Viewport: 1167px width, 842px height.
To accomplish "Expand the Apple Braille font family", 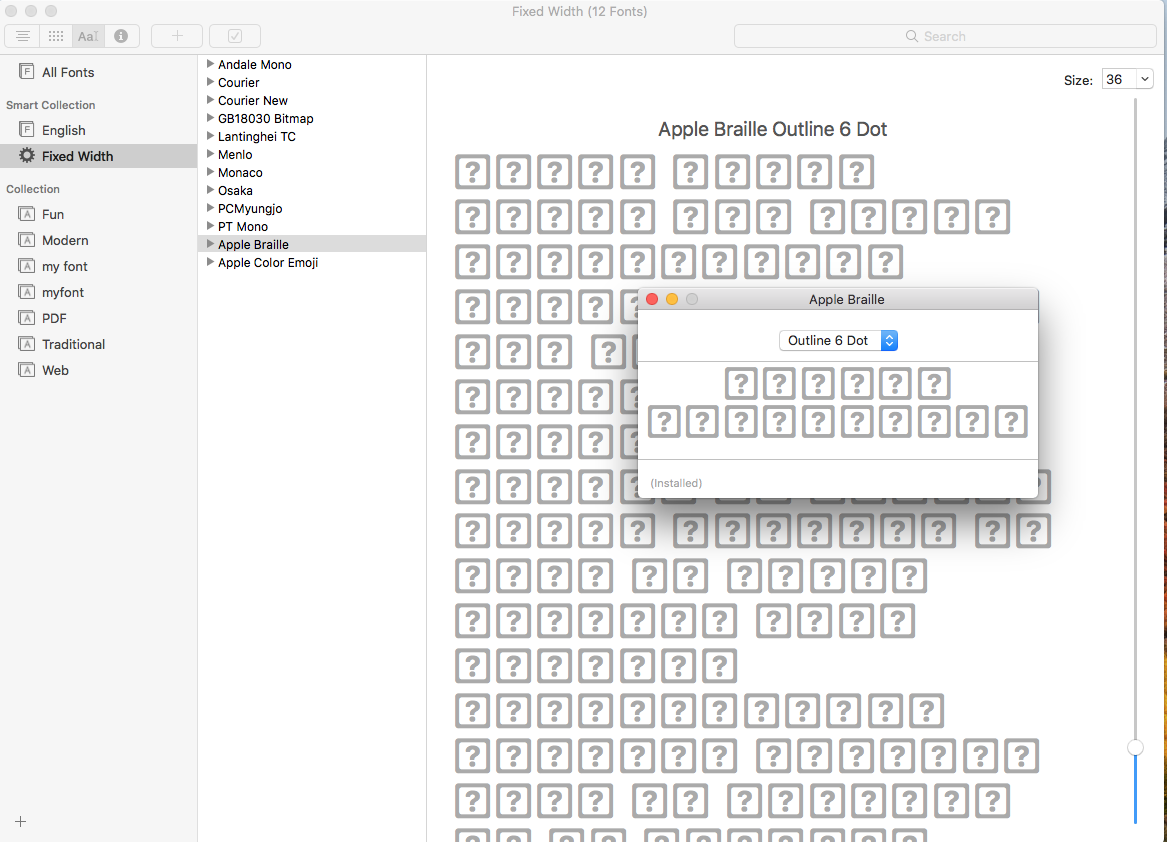I will tap(210, 244).
